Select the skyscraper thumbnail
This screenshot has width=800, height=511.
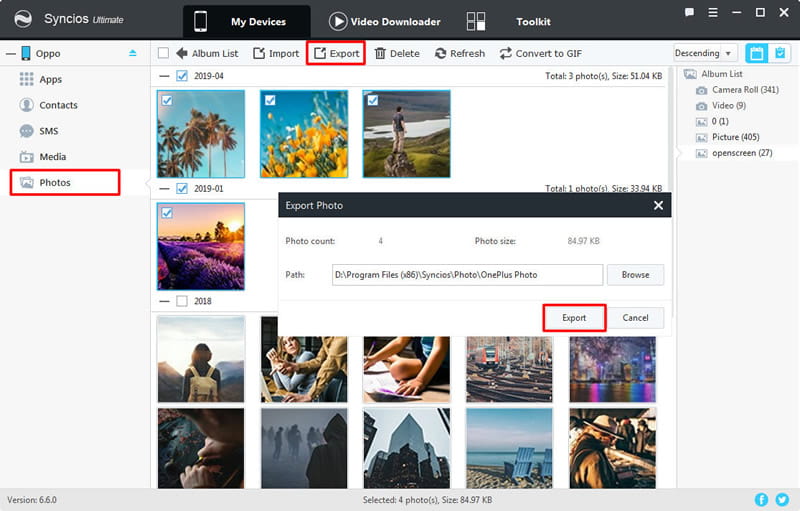click(x=407, y=448)
